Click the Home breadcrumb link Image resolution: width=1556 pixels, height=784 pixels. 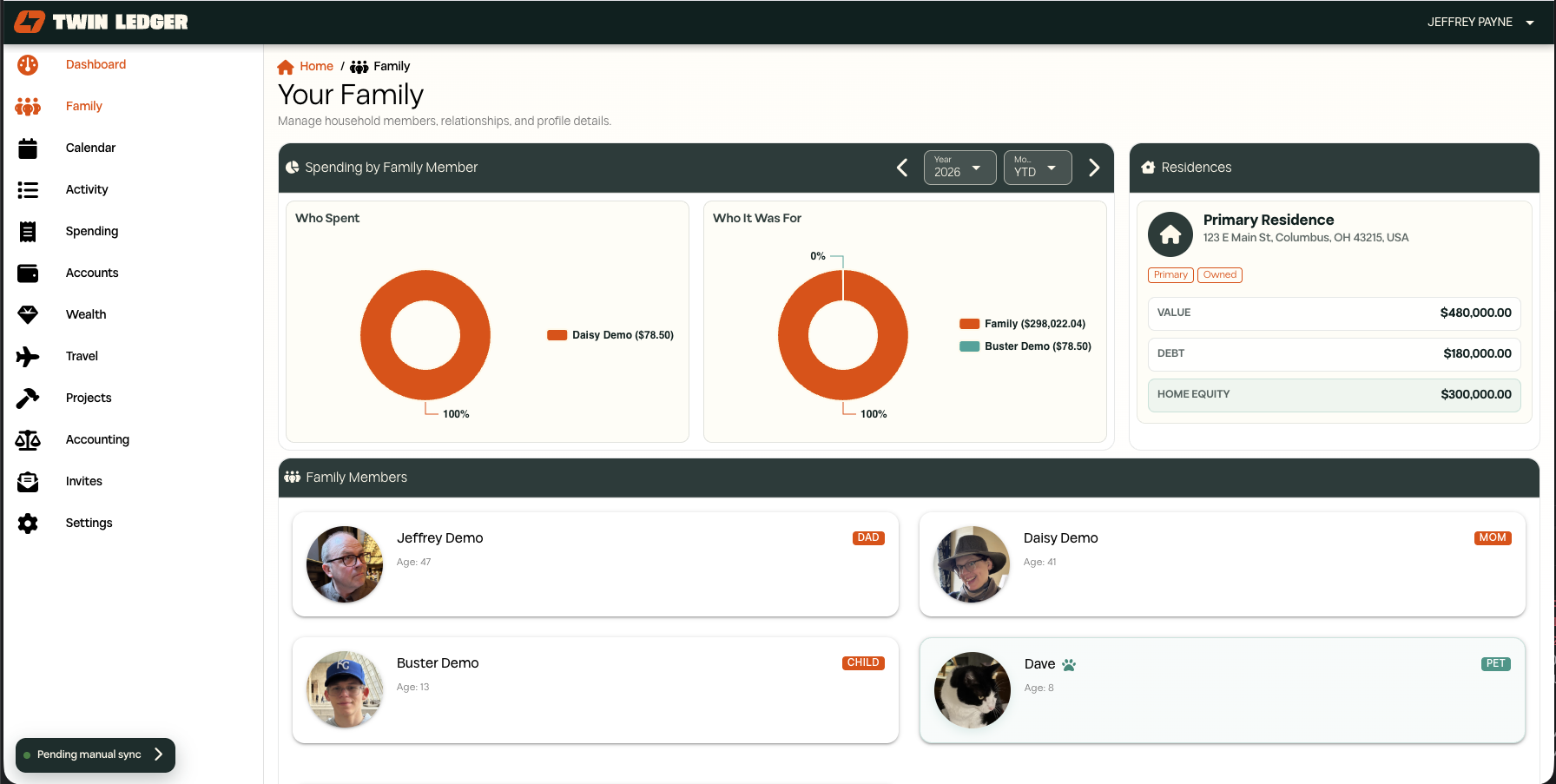click(x=316, y=66)
